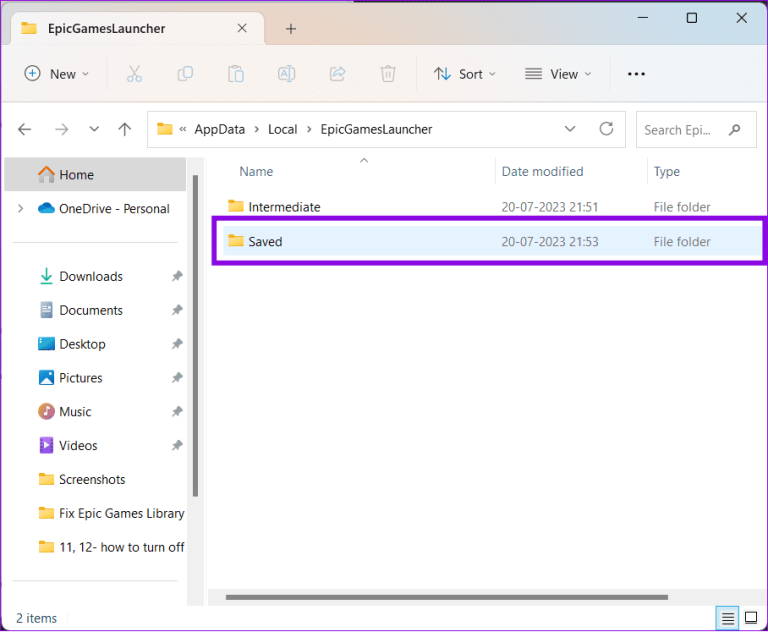
Task: Click the pin icon beside Documents
Action: point(177,310)
